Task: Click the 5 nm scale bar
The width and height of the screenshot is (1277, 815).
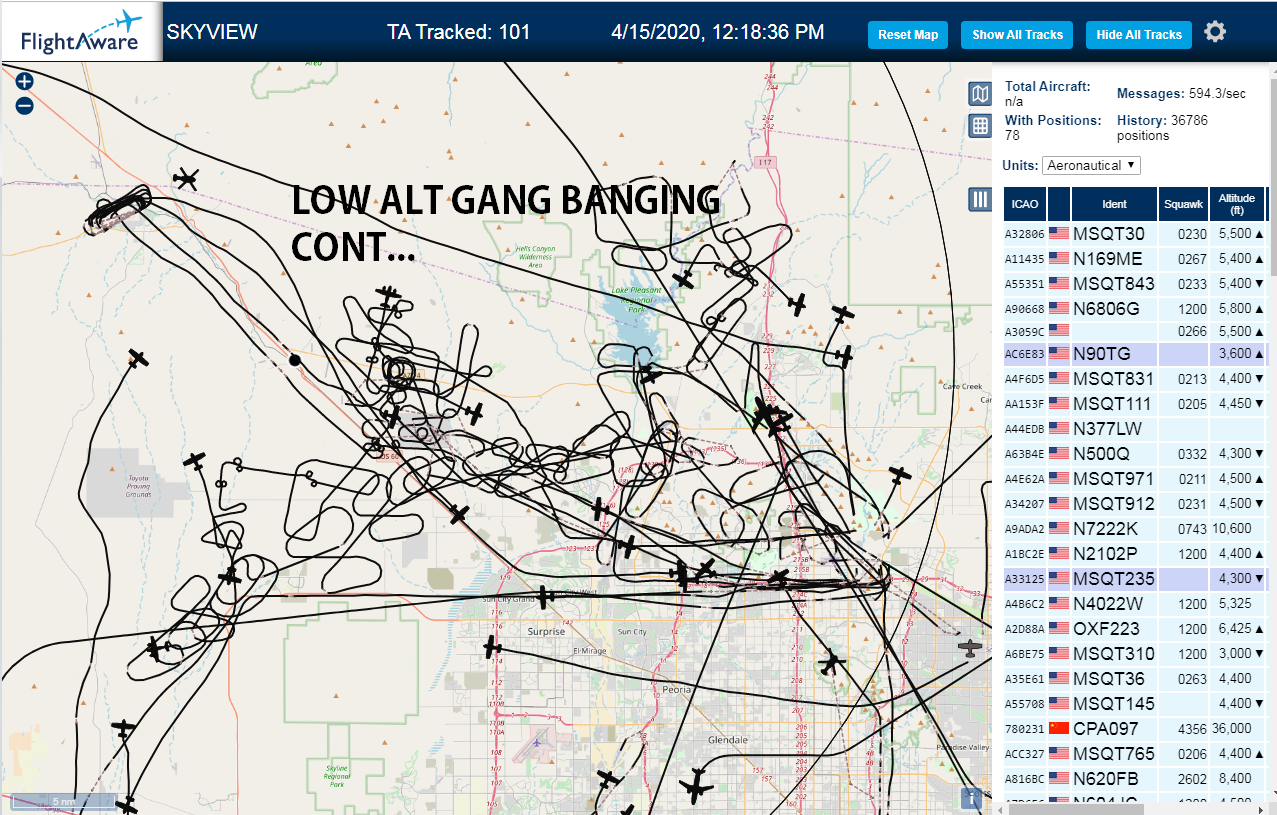Action: 63,802
